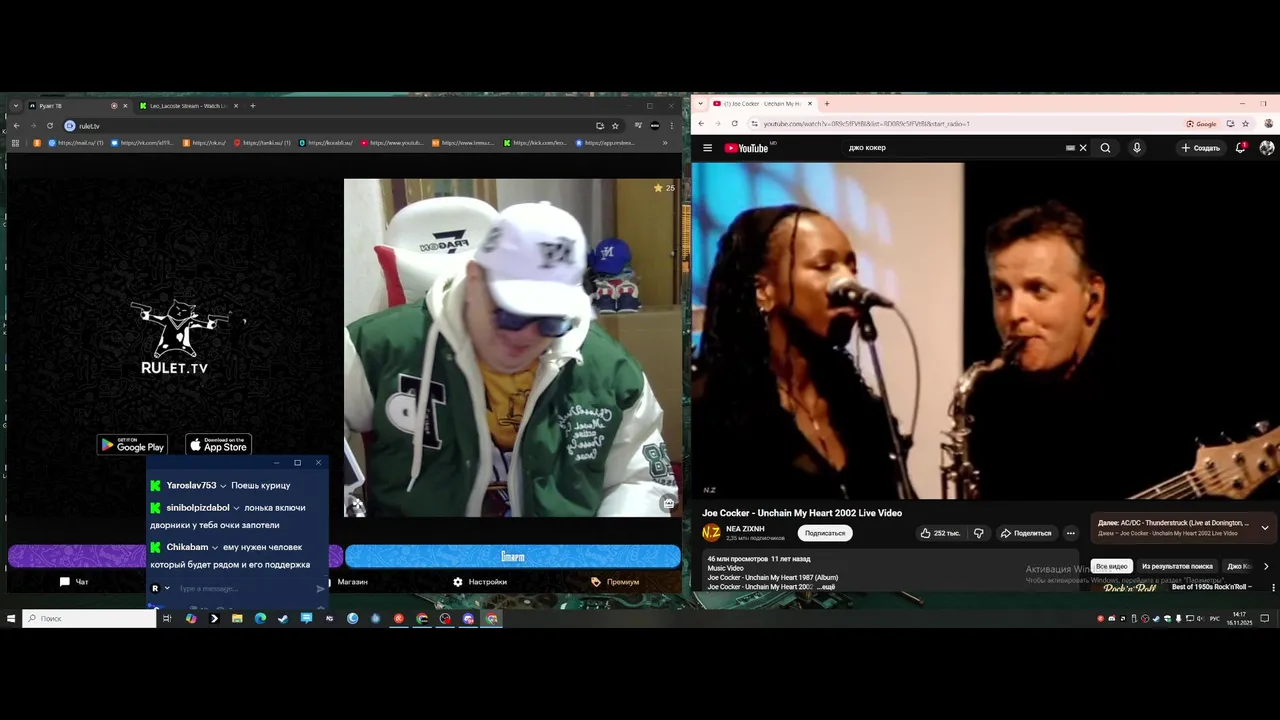
Task: Open the on-screen keyboard in YouTube search
Action: 1070,148
